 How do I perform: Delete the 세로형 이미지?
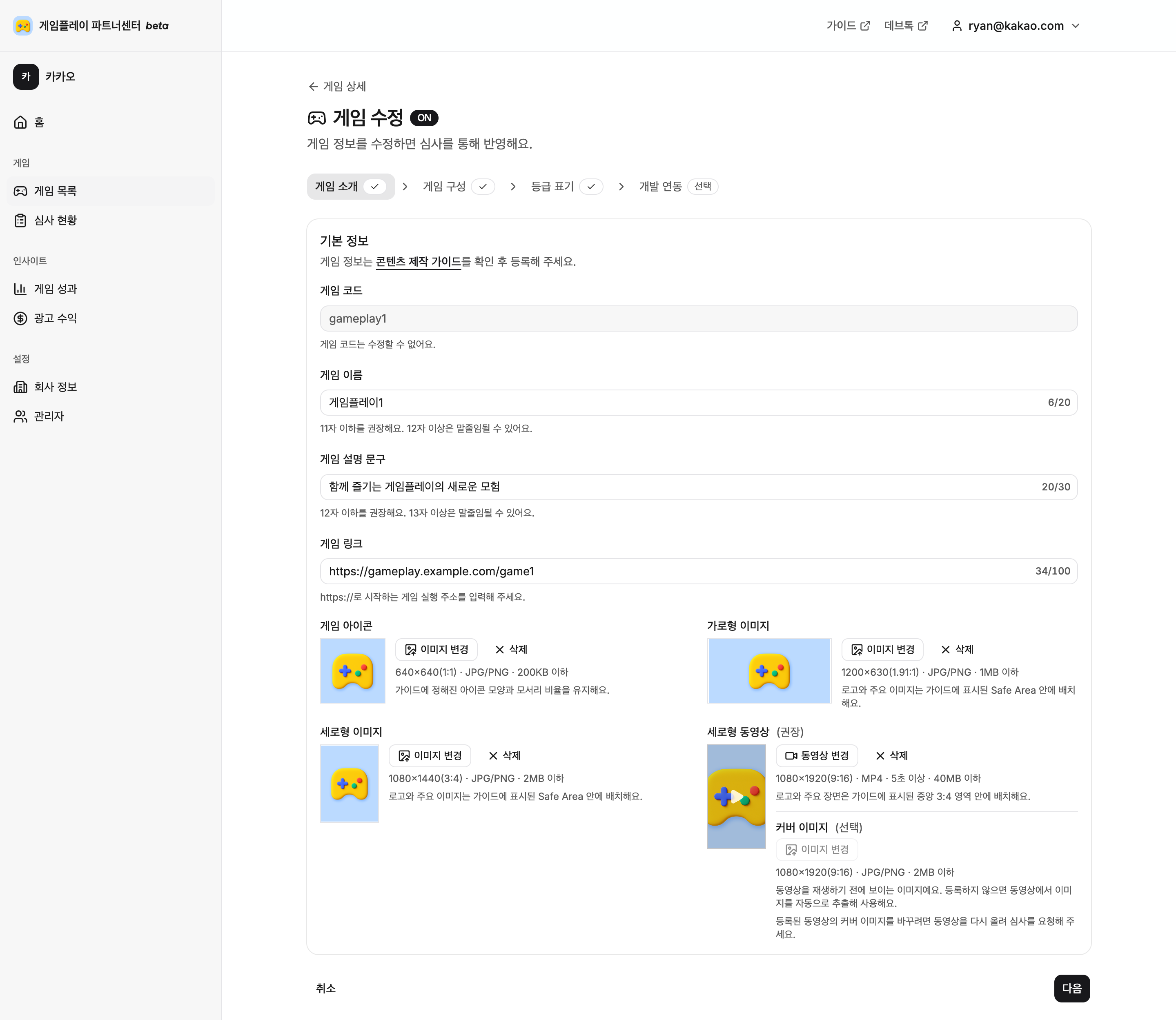505,756
